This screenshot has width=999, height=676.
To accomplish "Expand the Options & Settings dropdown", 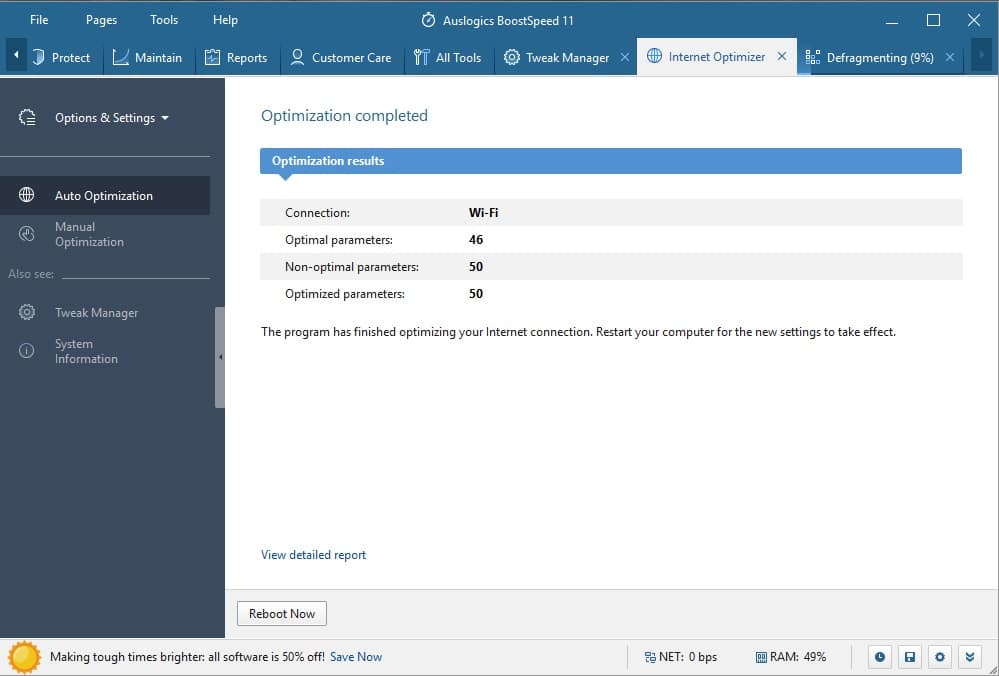I will (112, 118).
